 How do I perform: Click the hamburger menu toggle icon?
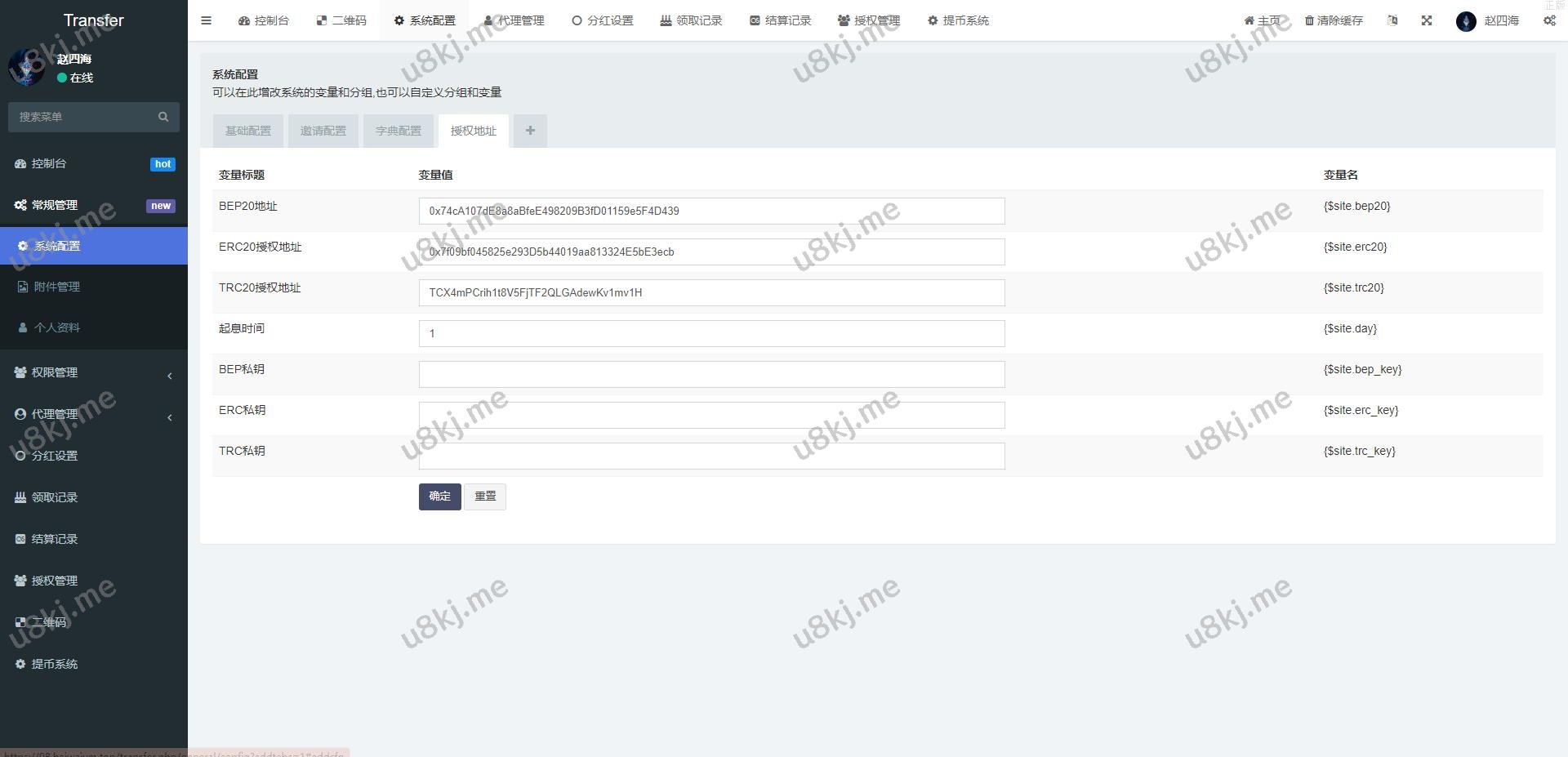point(206,20)
